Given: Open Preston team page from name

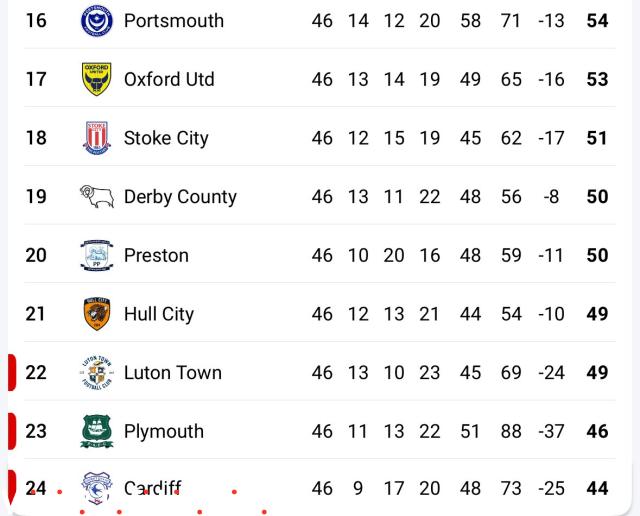Looking at the screenshot, I should pyautogui.click(x=156, y=255).
